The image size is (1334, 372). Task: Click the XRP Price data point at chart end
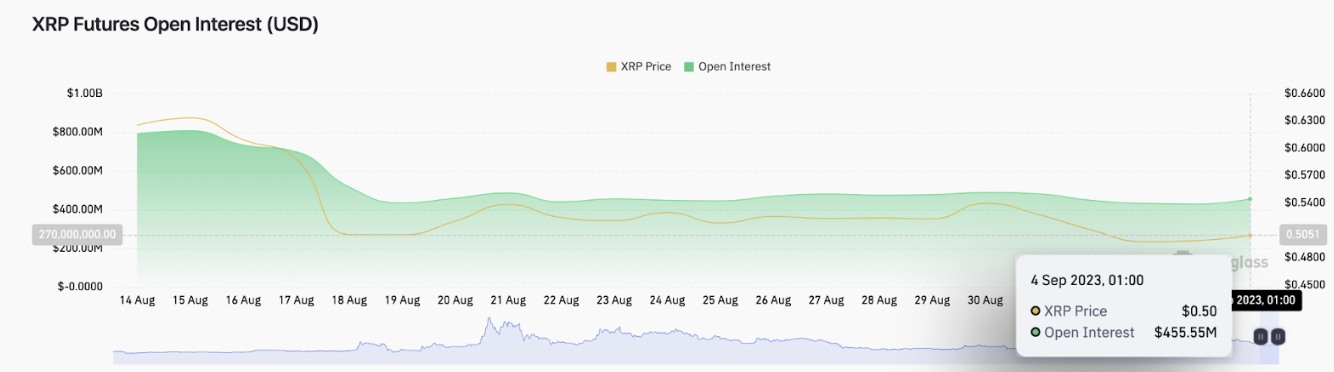1250,235
